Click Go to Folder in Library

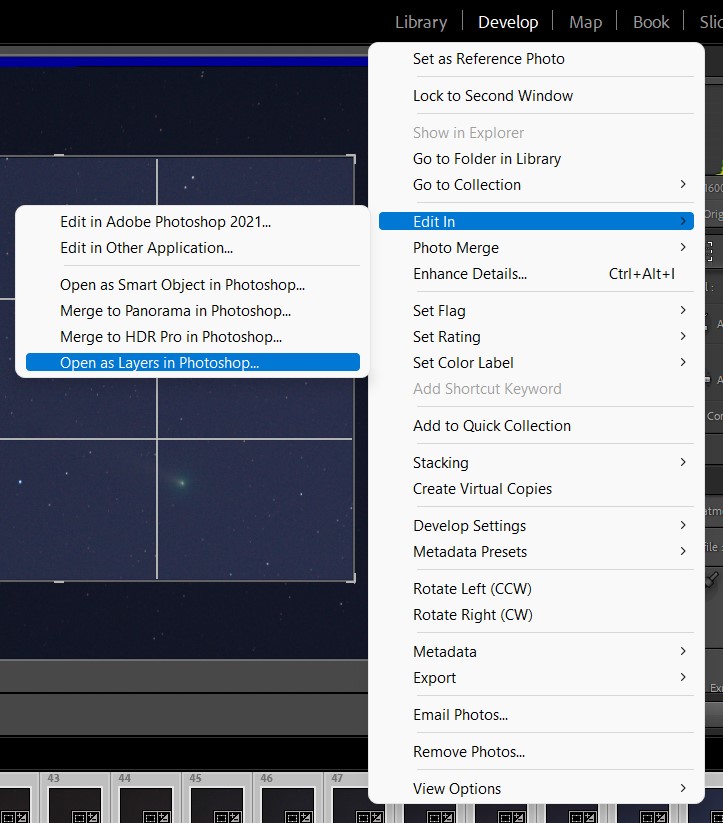pos(536,159)
